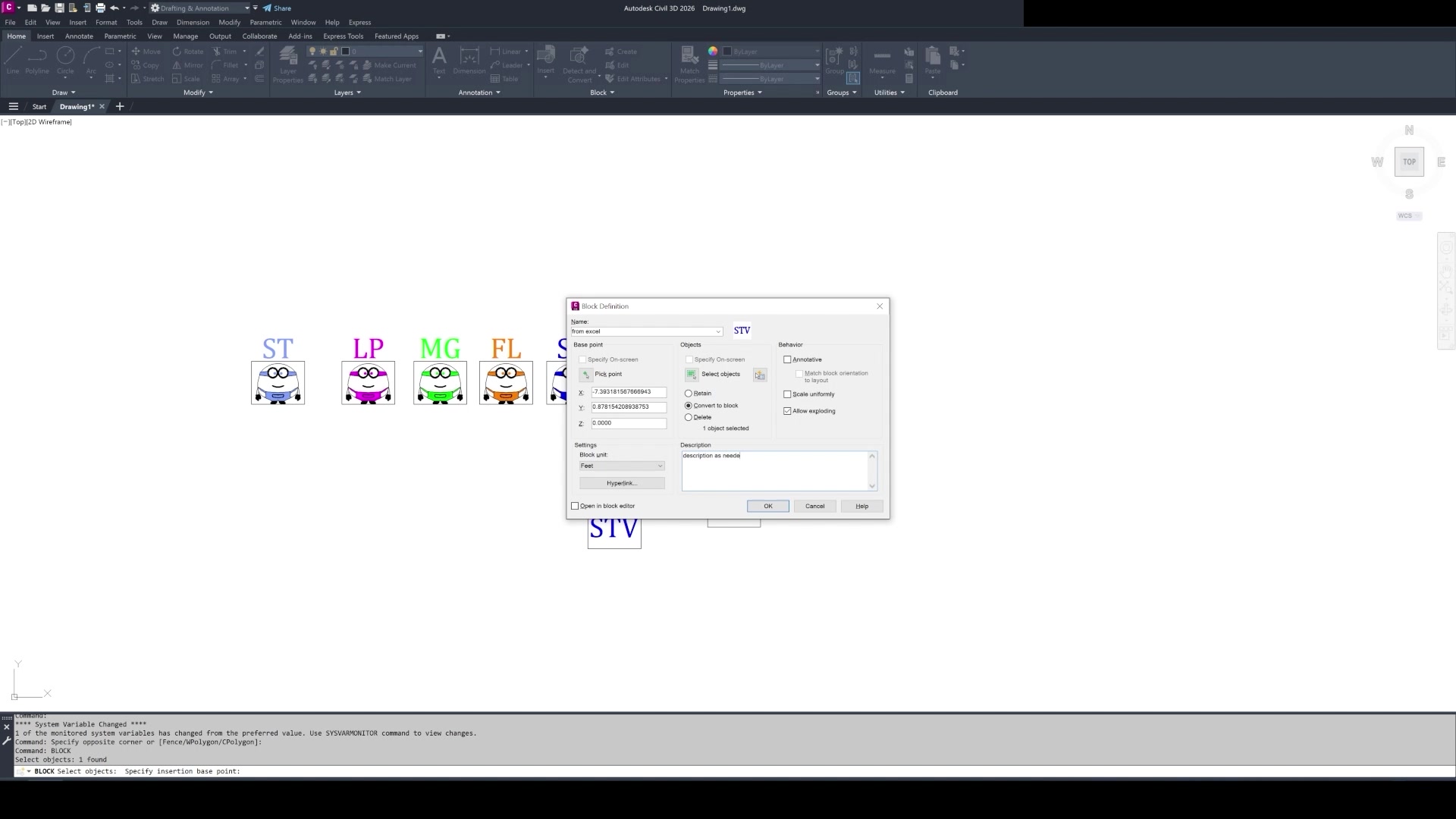Image resolution: width=1456 pixels, height=819 pixels.
Task: Click the TOP face of ViewCube
Action: tap(1409, 162)
